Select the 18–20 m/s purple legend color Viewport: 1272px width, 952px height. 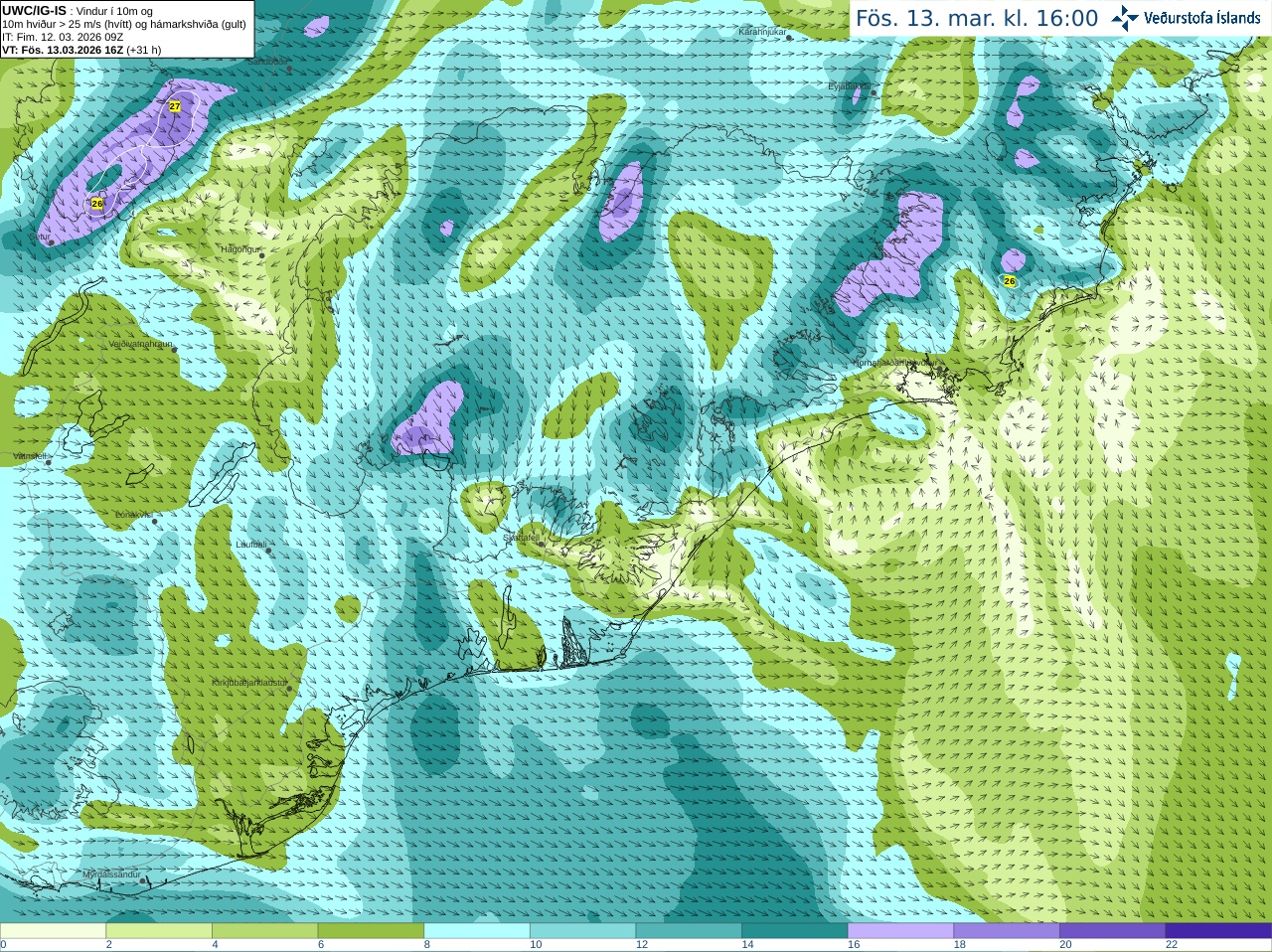pyautogui.click(x=1007, y=931)
